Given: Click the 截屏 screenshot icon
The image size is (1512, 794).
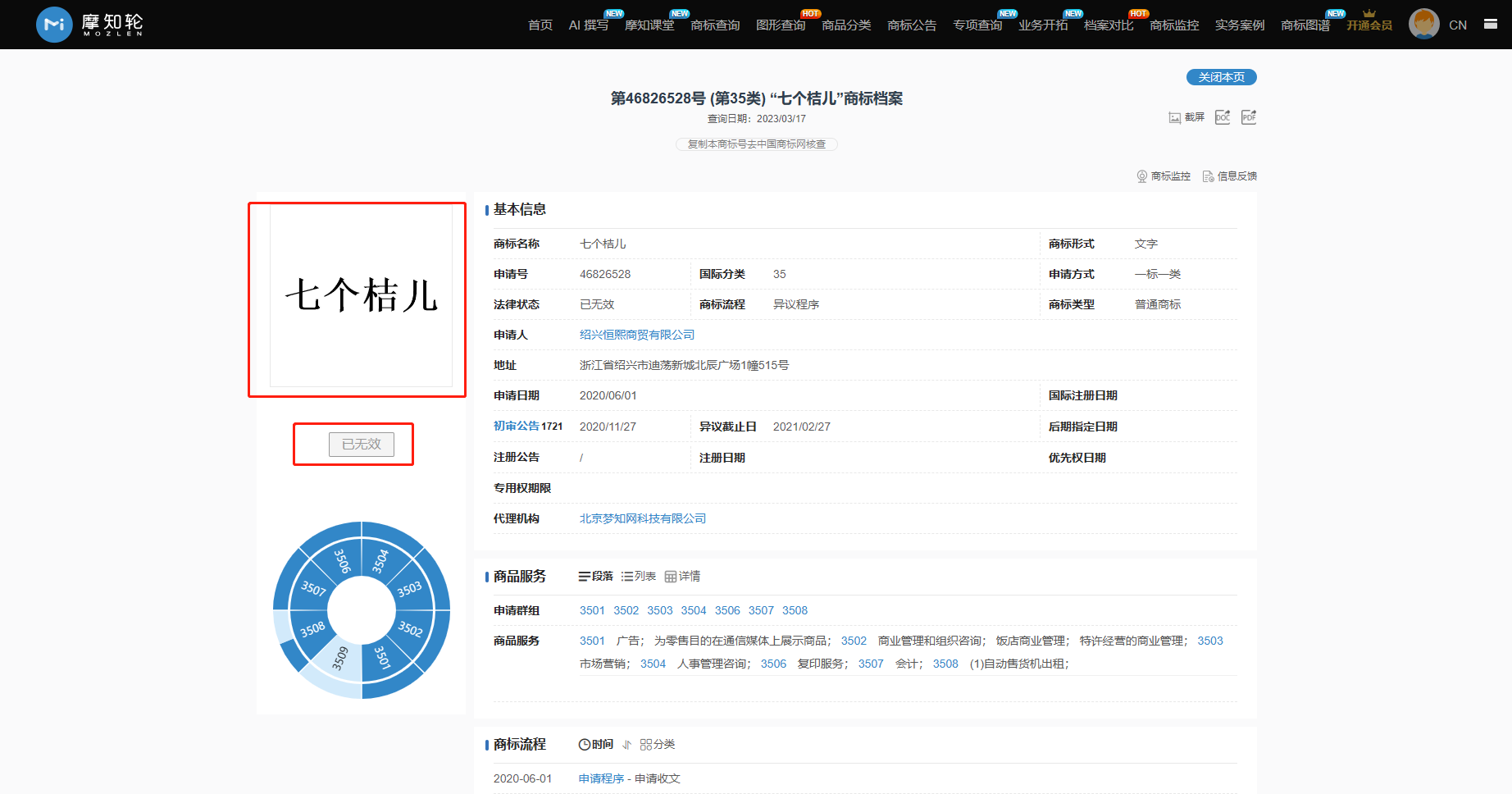Looking at the screenshot, I should [1174, 117].
